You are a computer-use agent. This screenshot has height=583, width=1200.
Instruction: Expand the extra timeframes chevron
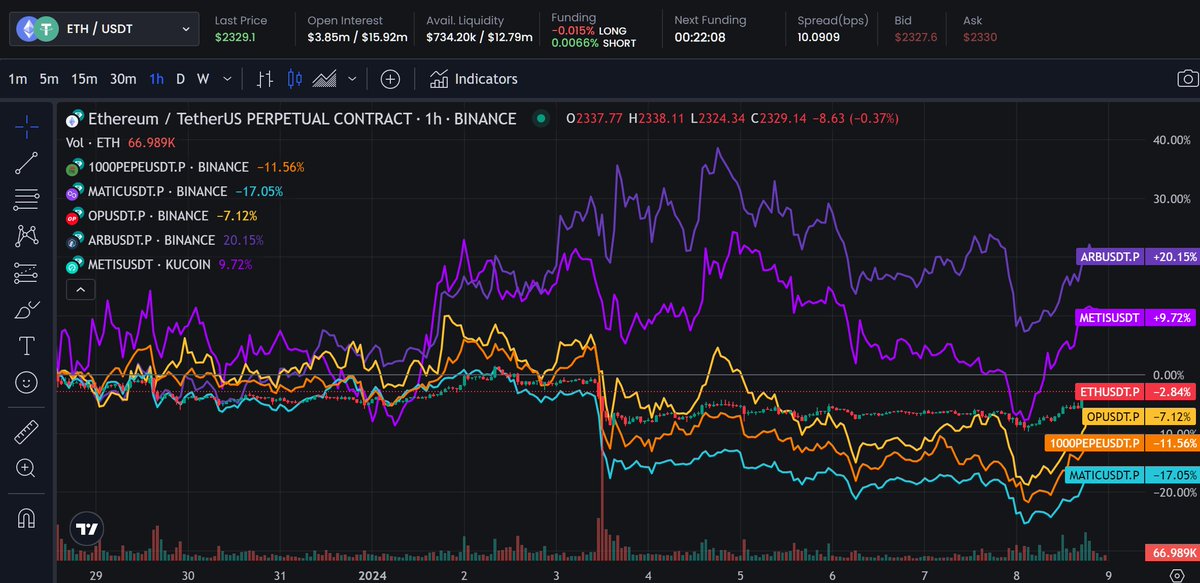(226, 78)
